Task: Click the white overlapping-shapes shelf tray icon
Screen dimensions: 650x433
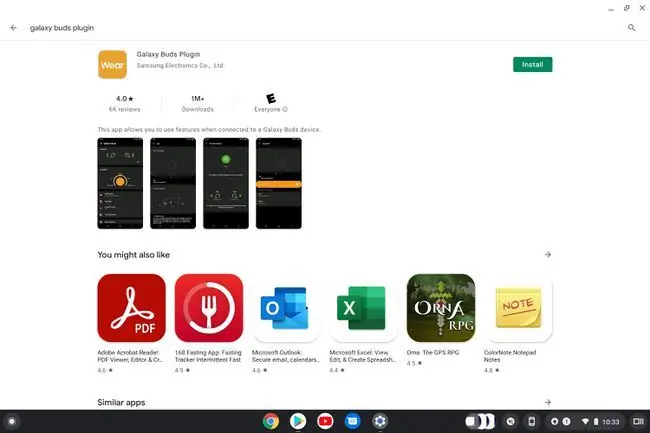Action: (x=480, y=421)
